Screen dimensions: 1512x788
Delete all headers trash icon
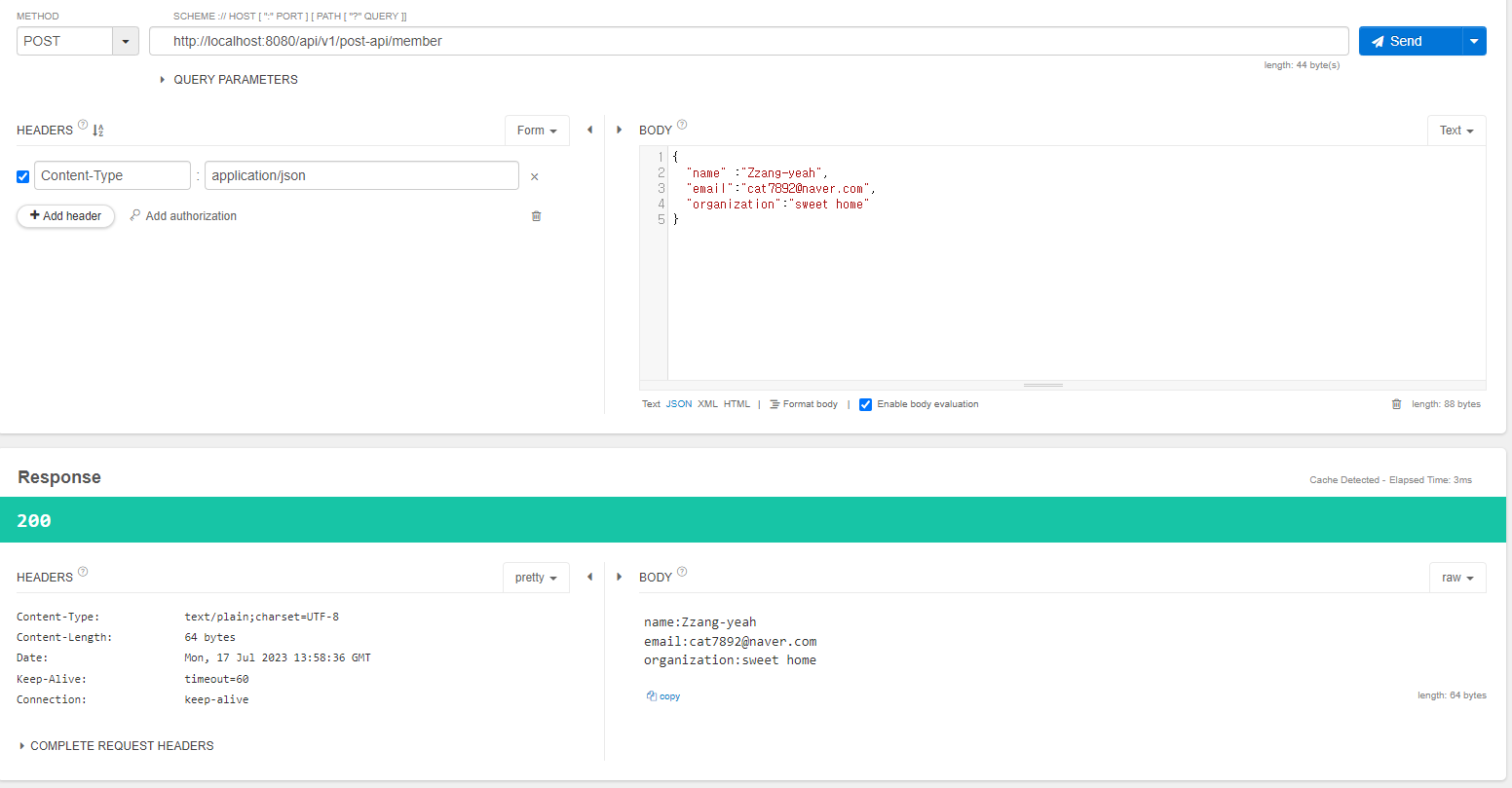pyautogui.click(x=536, y=216)
